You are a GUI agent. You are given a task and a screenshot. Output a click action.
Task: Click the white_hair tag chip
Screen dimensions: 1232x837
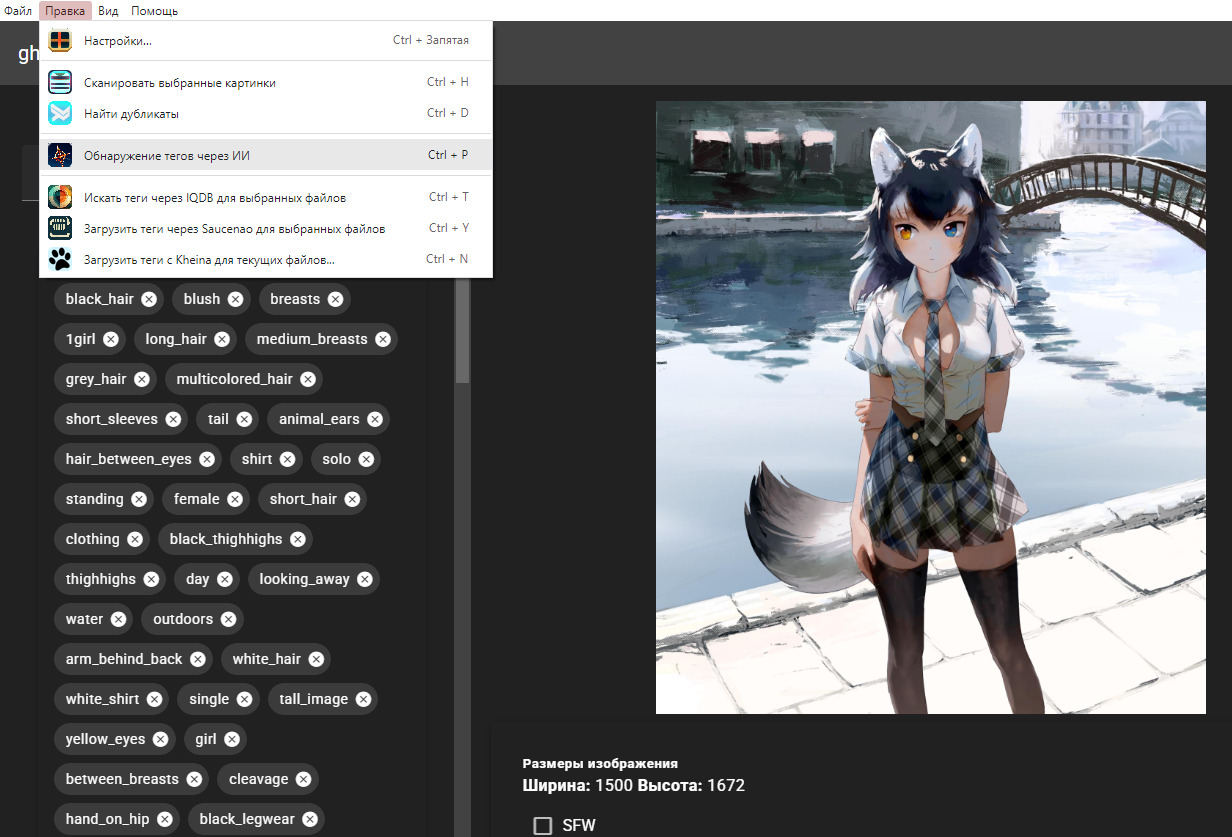point(275,659)
